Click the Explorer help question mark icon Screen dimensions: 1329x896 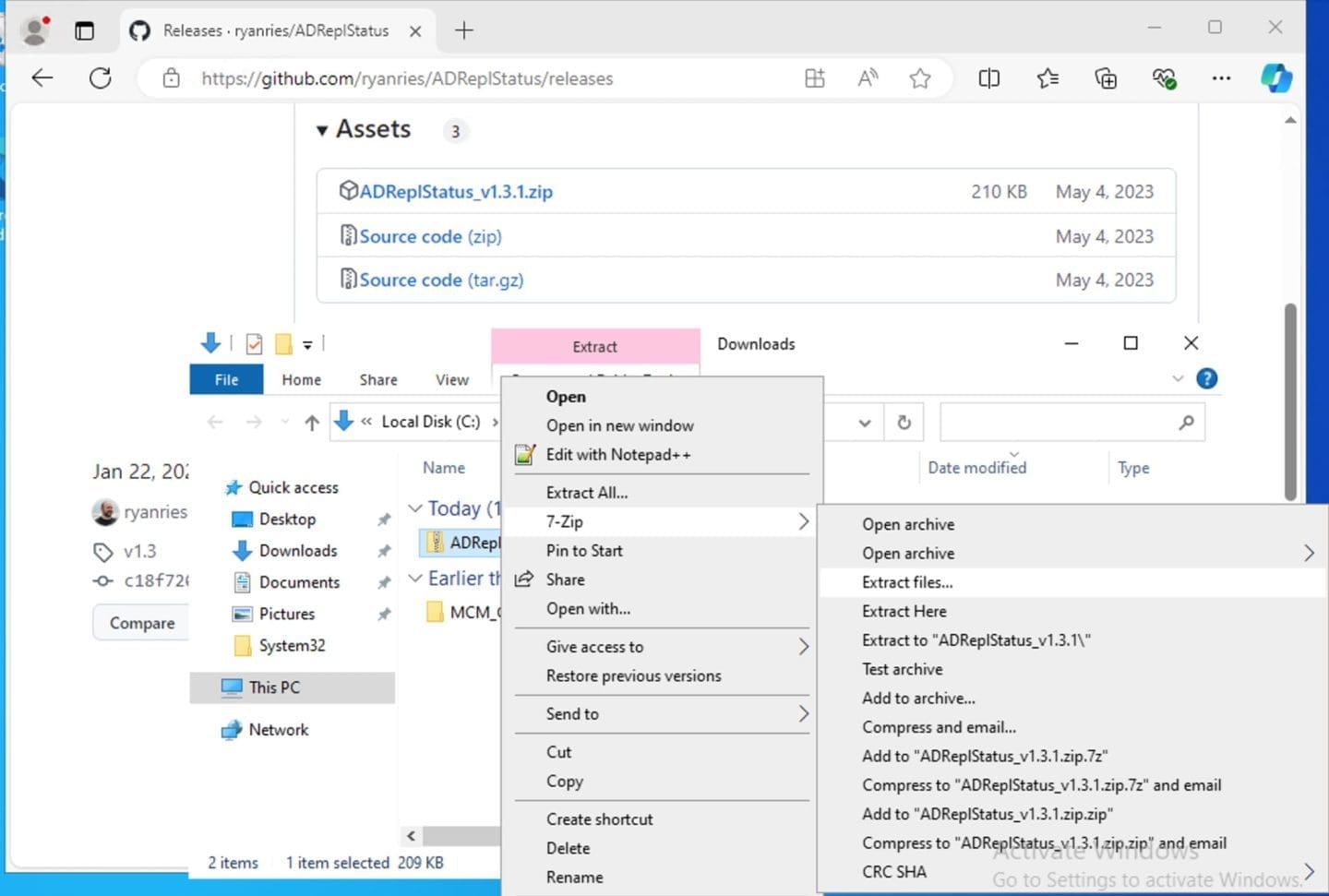click(x=1205, y=378)
